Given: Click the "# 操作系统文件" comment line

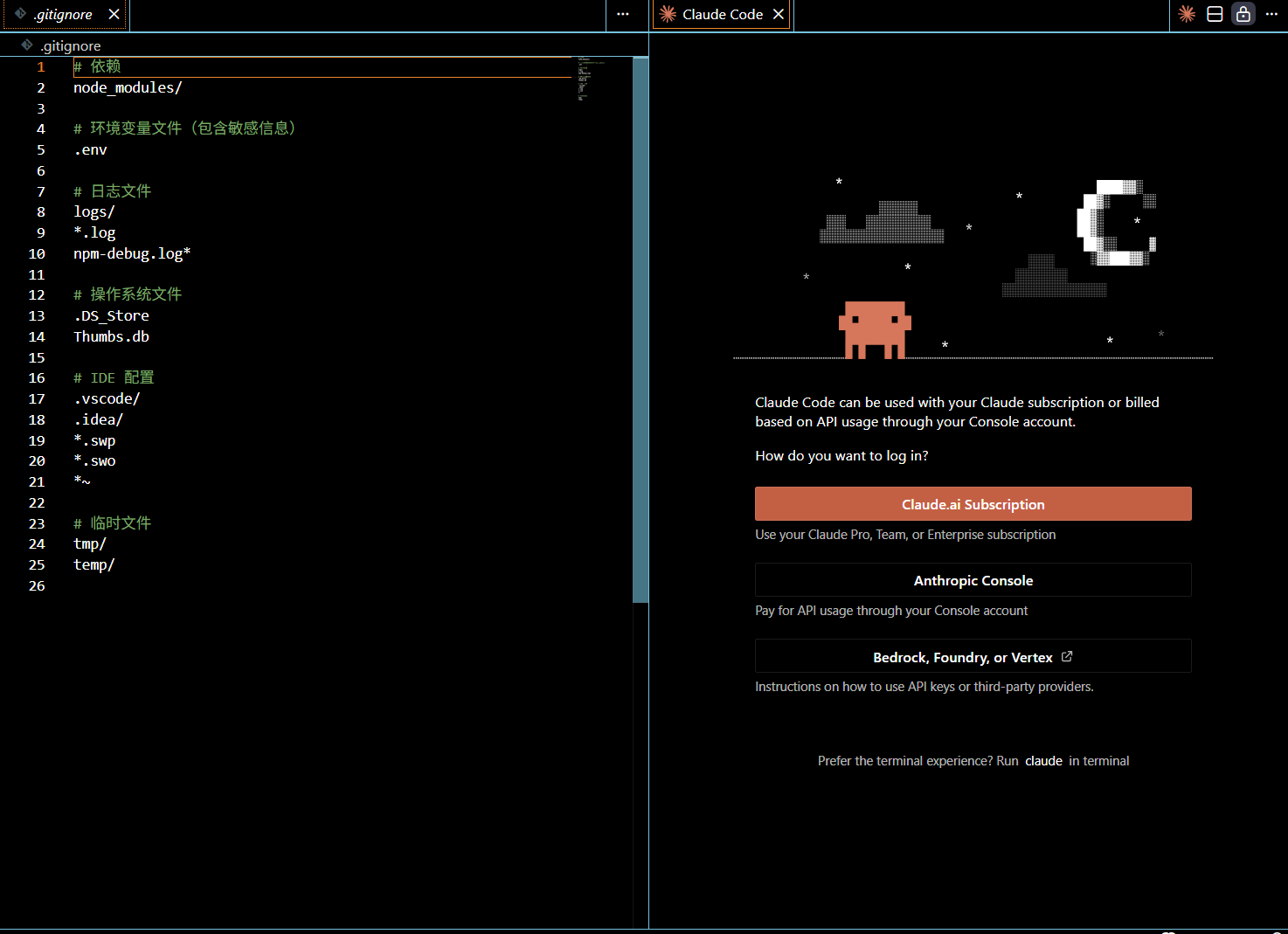Looking at the screenshot, I should click(128, 294).
